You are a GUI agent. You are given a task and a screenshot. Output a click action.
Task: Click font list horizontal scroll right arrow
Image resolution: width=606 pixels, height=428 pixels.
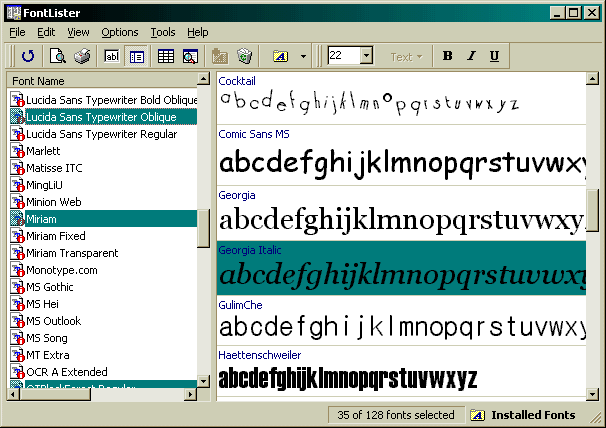190,394
